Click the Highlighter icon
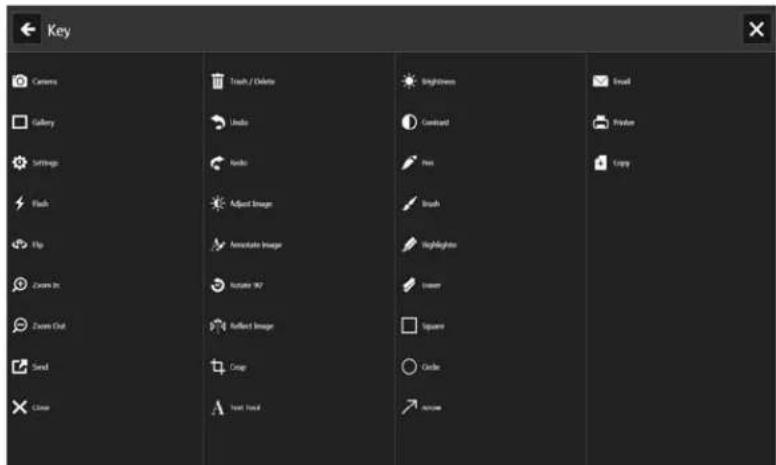The height and width of the screenshot is (465, 776). (408, 244)
